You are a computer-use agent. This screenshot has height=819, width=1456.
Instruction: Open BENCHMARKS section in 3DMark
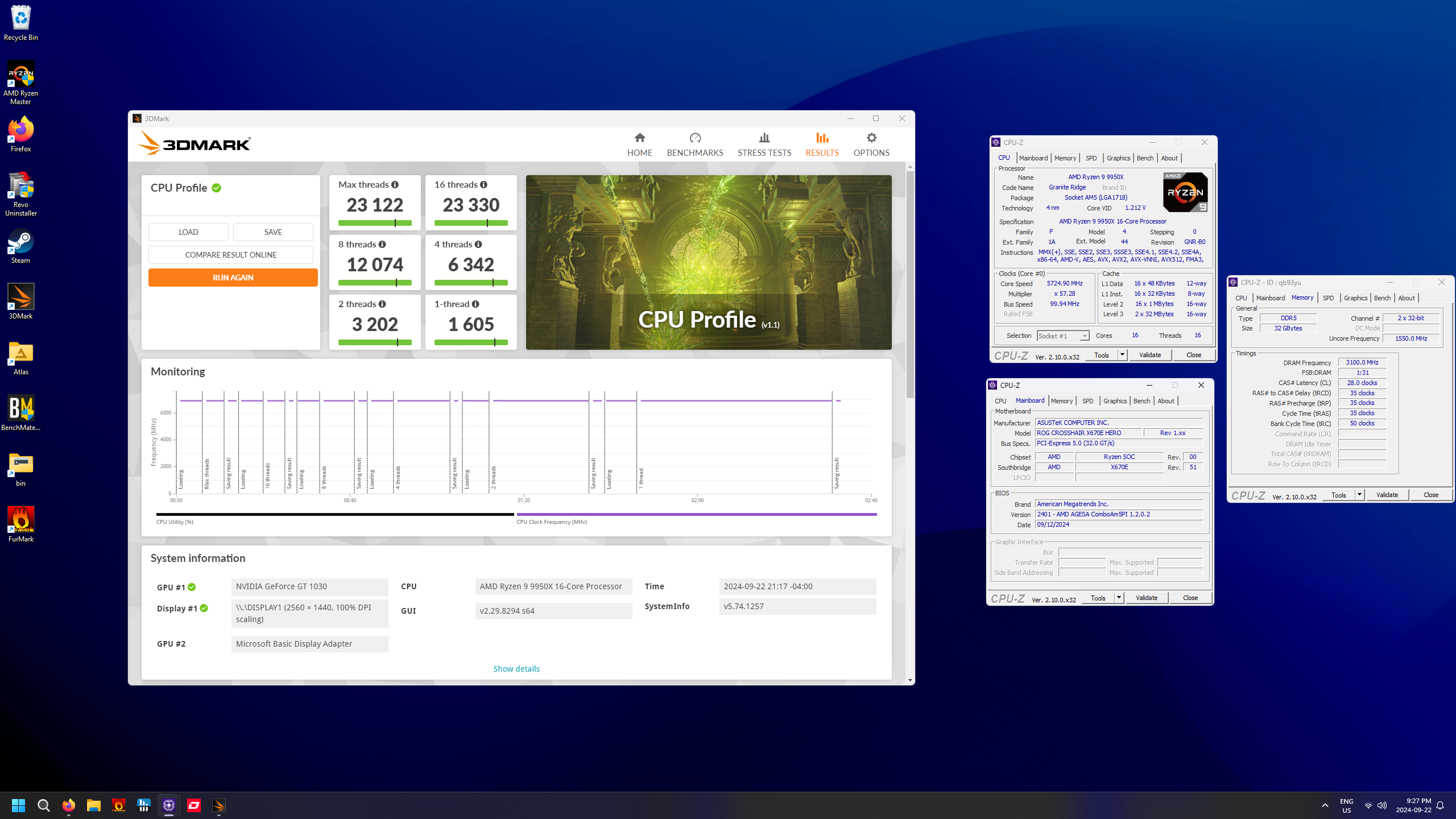[x=695, y=144]
